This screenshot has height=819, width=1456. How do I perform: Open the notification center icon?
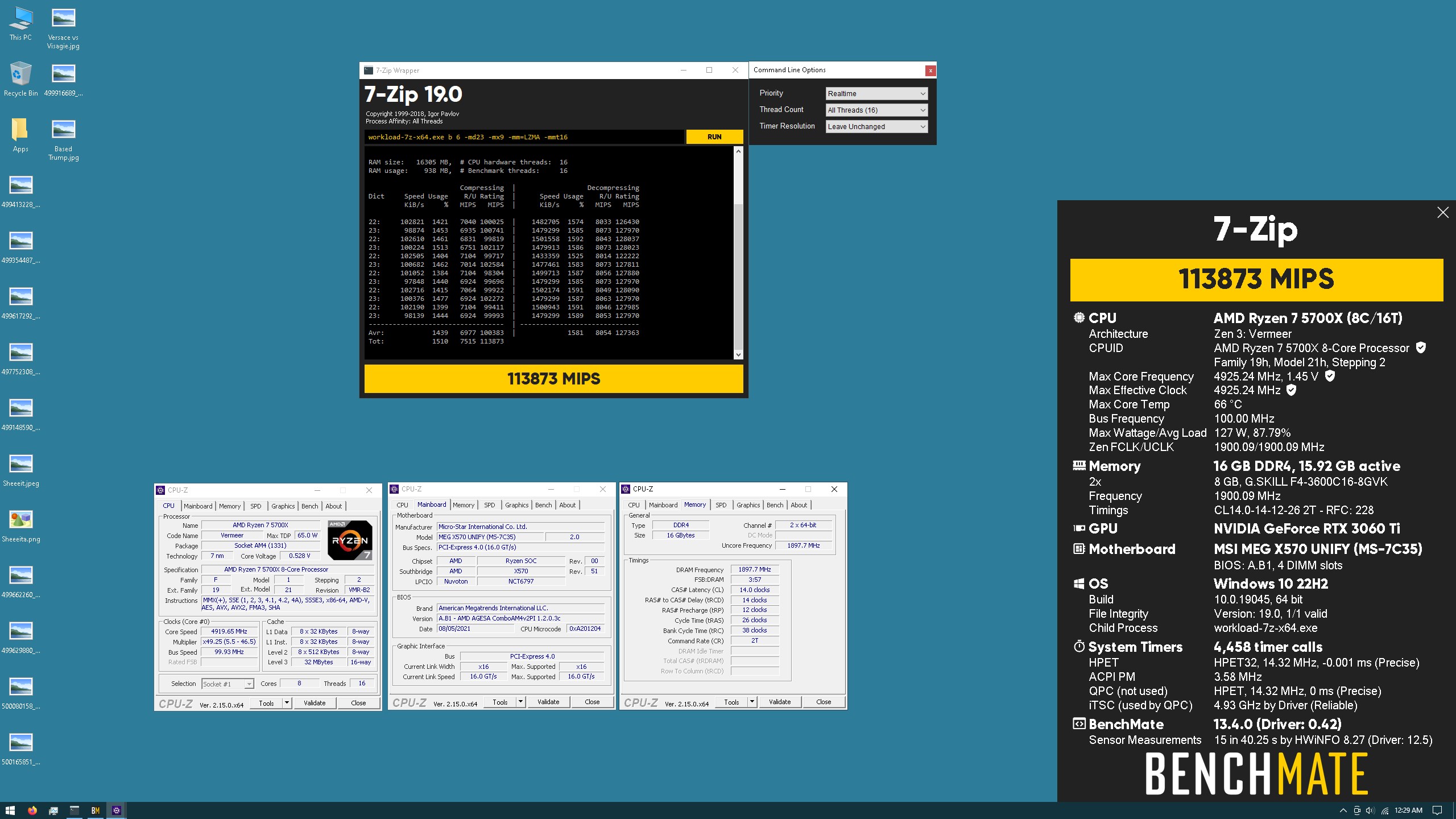[x=1437, y=810]
